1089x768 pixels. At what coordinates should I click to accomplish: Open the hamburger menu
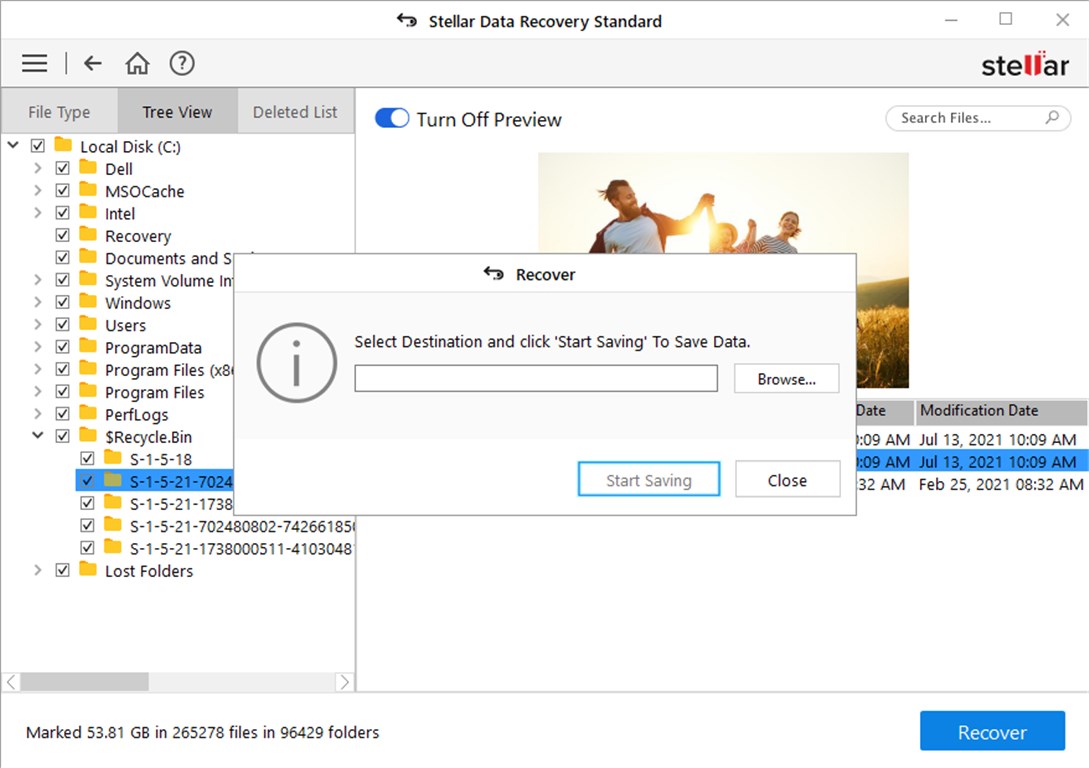pos(34,63)
